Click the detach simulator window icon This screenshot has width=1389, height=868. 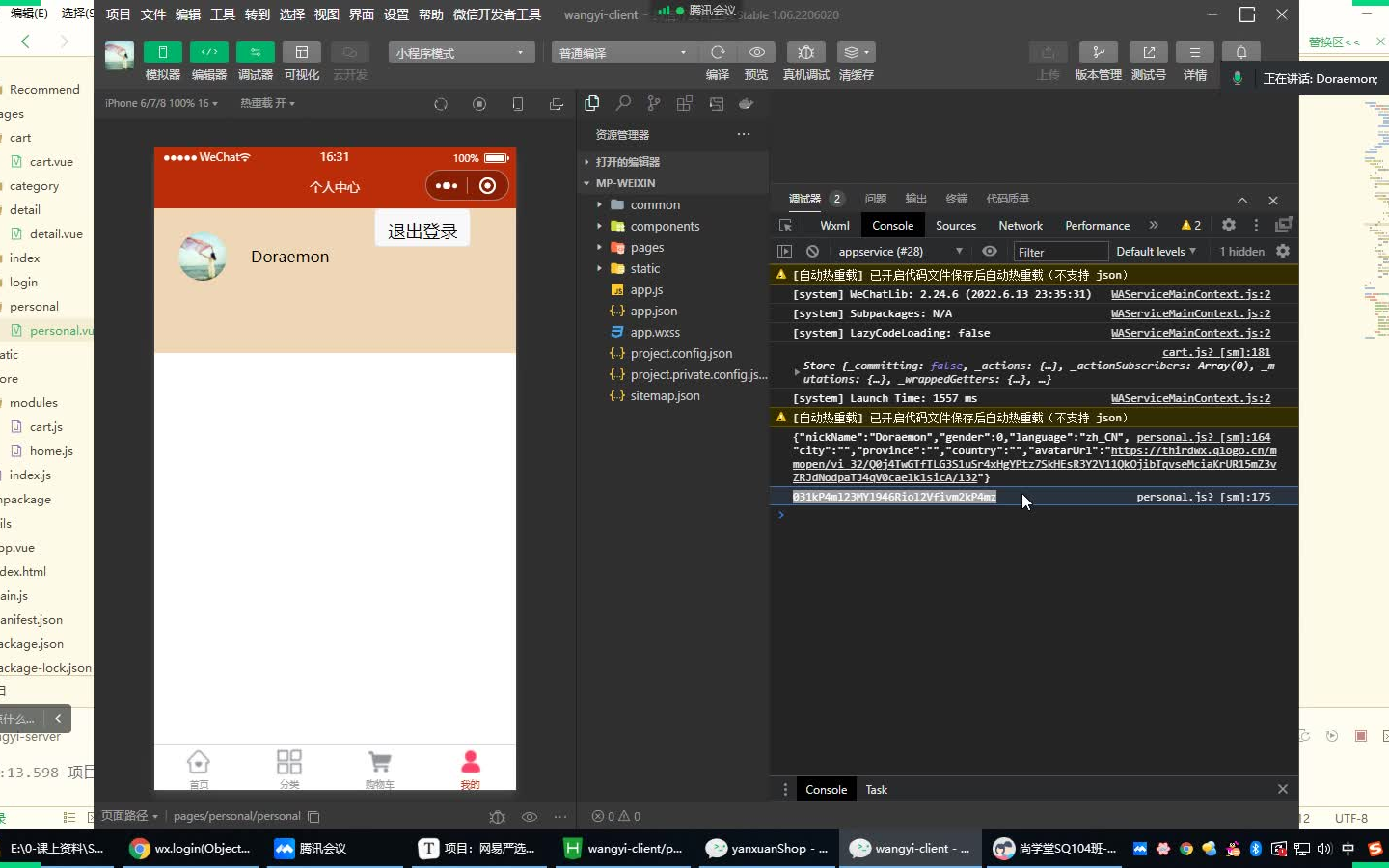click(x=557, y=104)
